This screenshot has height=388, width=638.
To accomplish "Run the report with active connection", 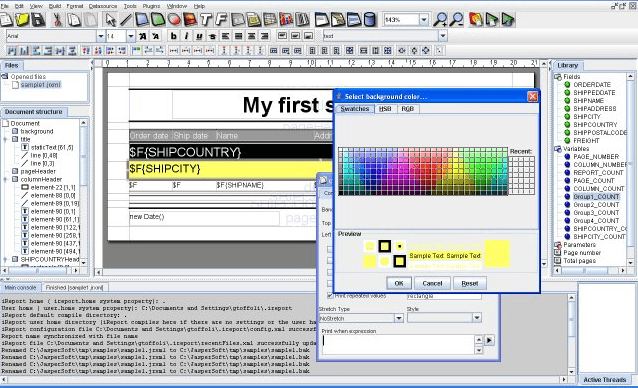I will (508, 20).
